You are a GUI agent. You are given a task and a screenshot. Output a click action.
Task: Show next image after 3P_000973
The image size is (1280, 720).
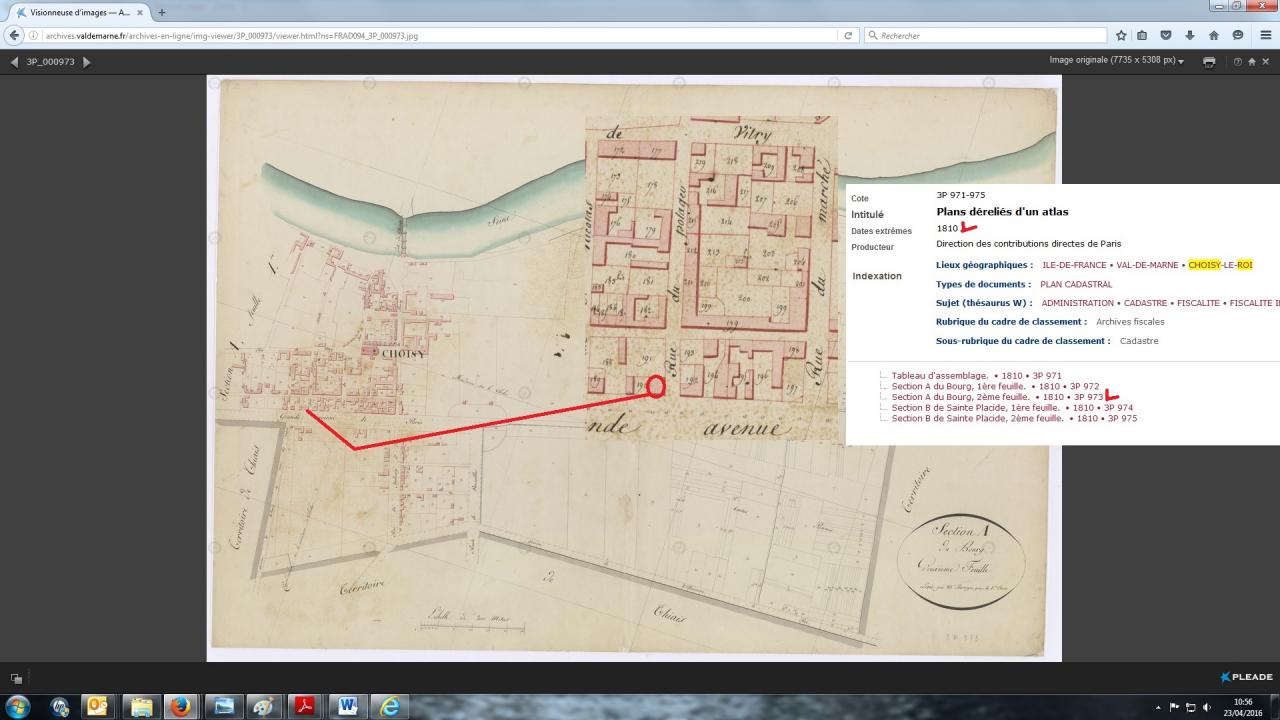tap(87, 62)
